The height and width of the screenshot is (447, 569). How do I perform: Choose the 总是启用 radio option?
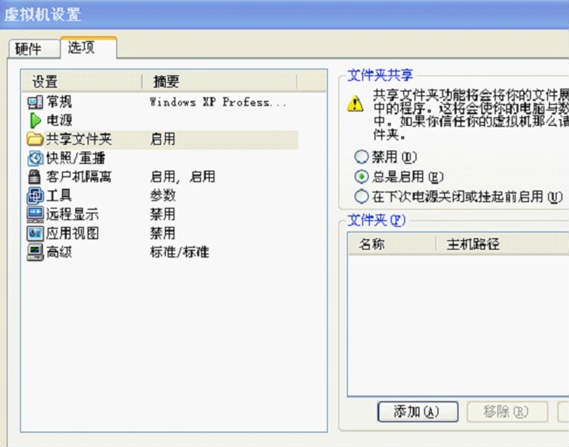point(361,177)
